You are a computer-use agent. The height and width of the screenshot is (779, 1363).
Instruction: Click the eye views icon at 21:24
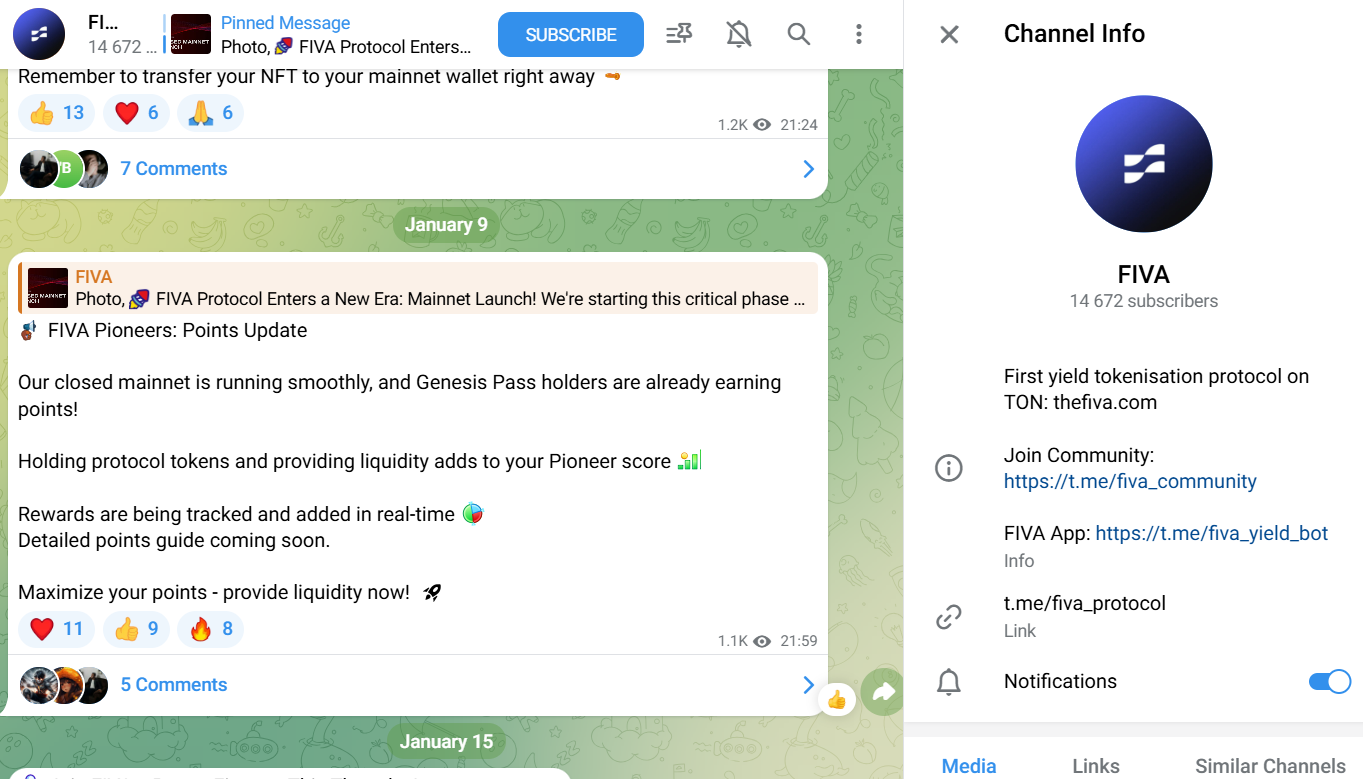click(763, 125)
